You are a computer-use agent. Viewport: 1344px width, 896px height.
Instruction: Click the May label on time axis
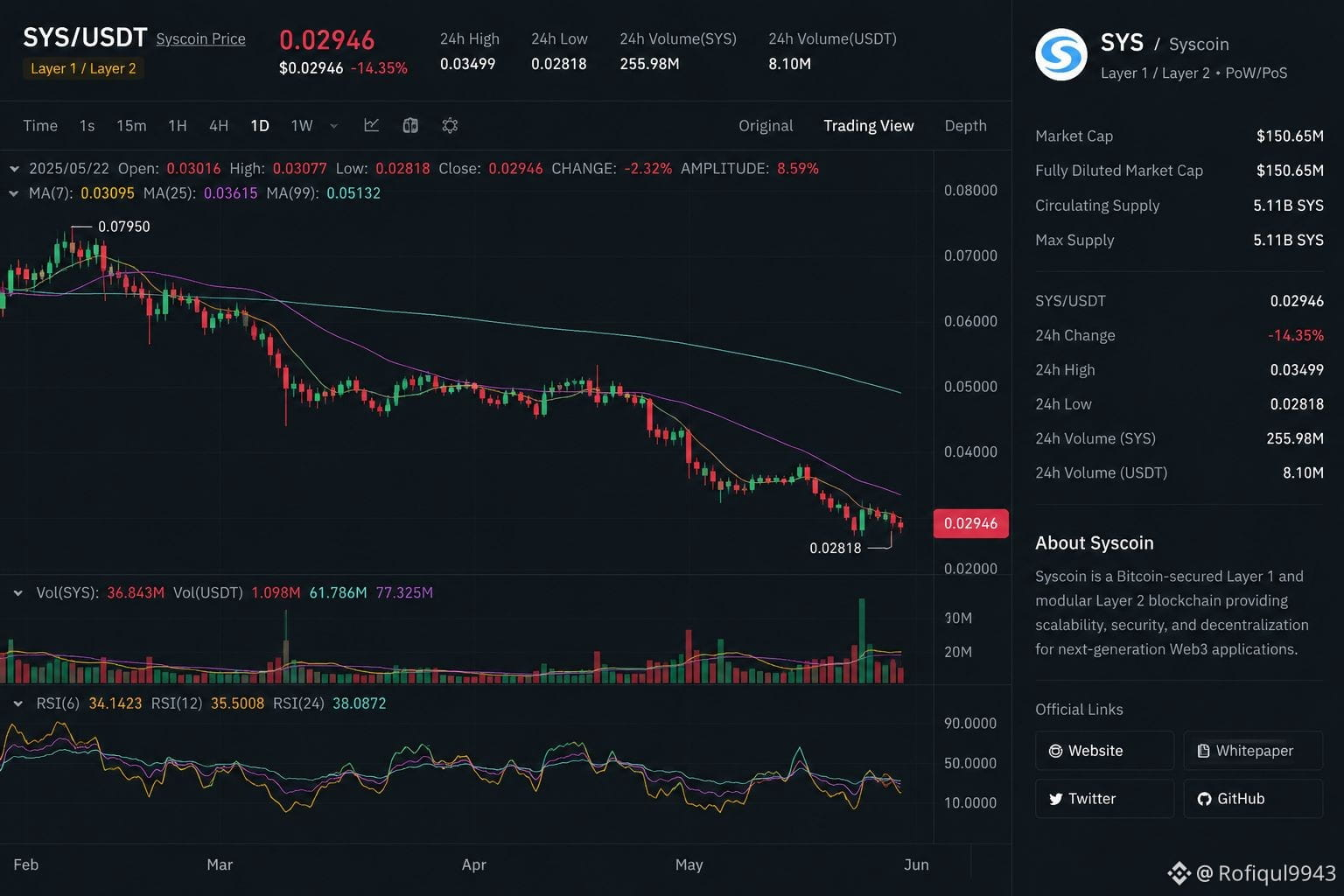point(689,864)
